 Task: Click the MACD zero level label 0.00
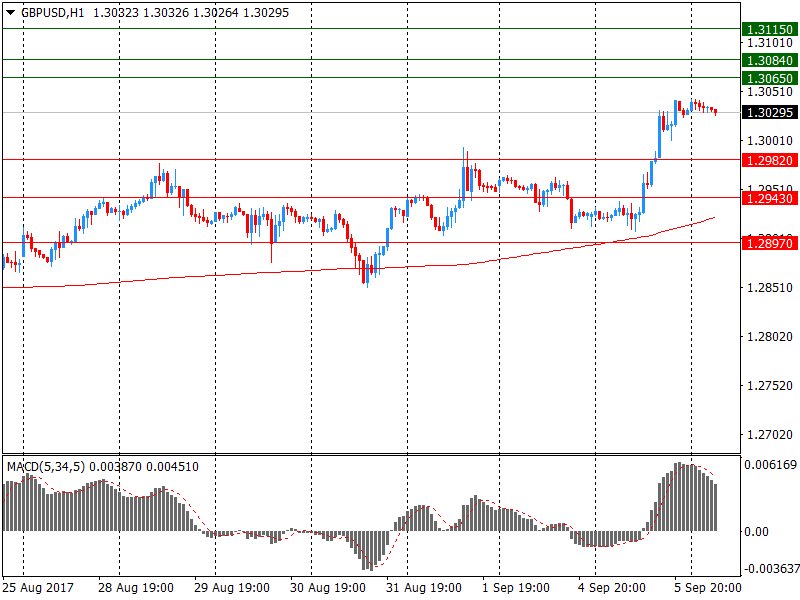coord(756,532)
